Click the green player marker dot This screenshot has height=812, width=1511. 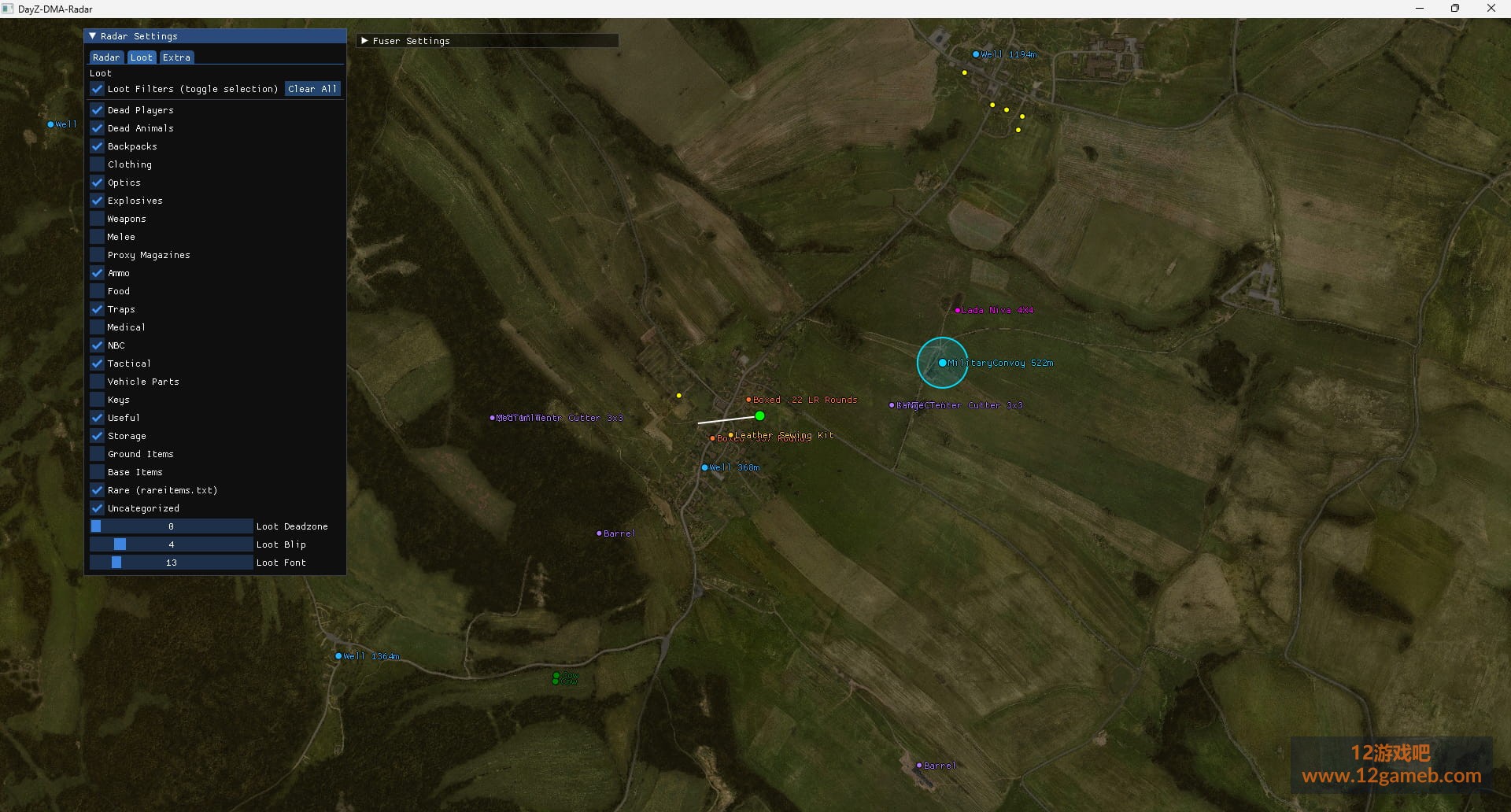[759, 415]
